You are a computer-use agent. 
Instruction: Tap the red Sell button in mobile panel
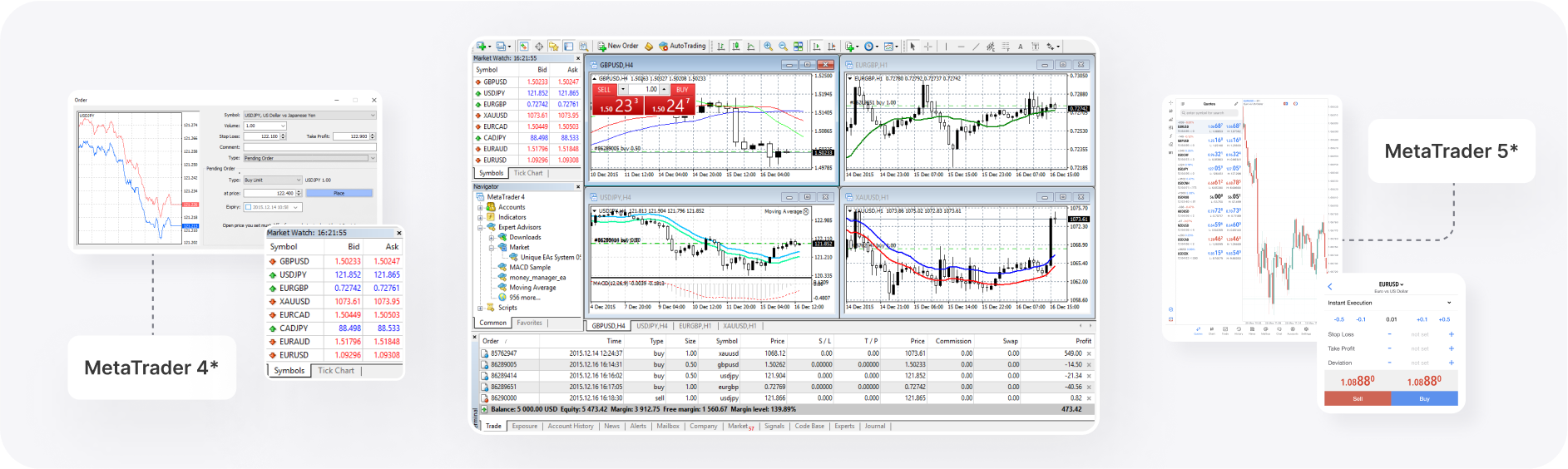1358,398
